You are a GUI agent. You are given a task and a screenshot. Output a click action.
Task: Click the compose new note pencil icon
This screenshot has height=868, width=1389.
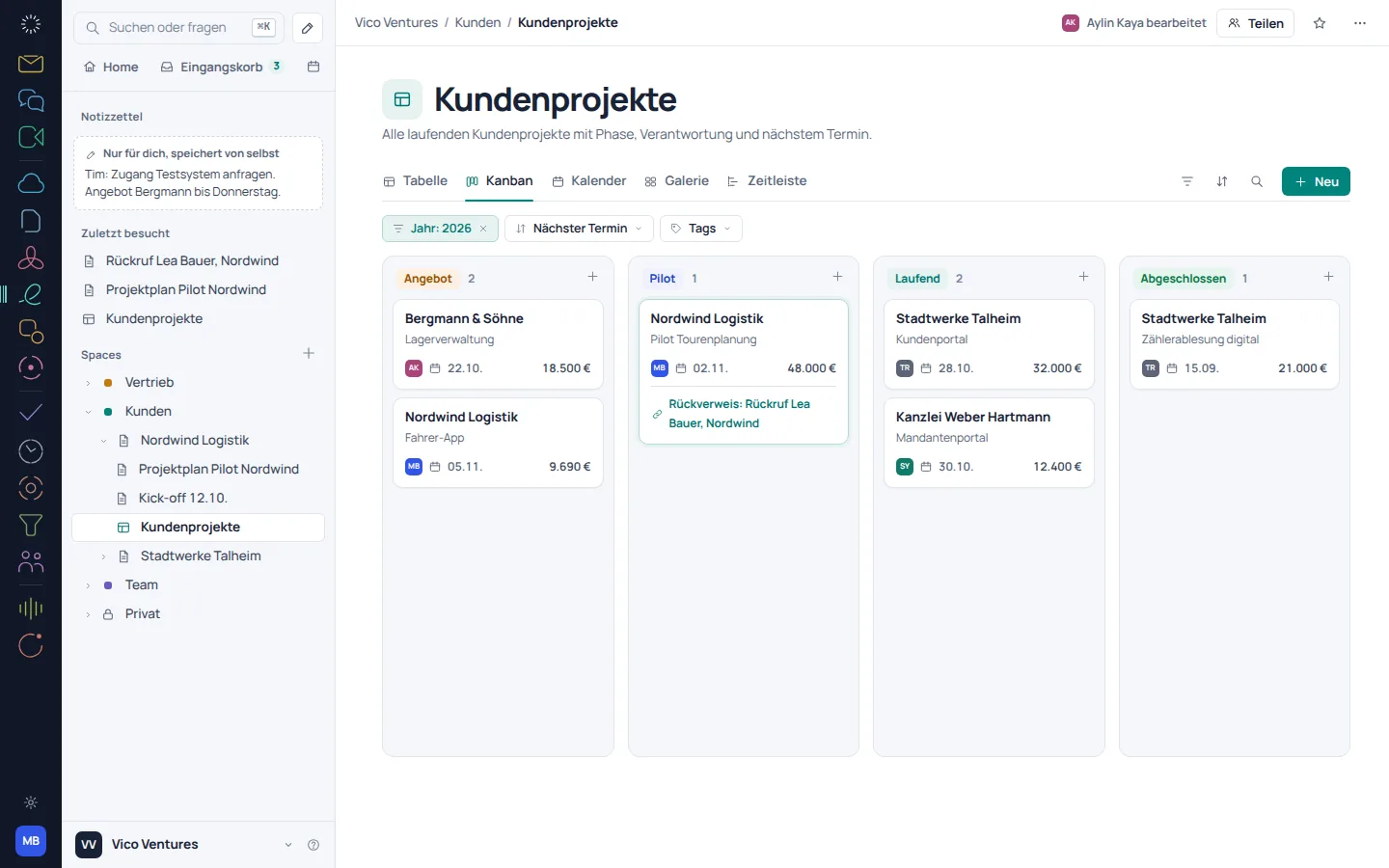pos(308,28)
